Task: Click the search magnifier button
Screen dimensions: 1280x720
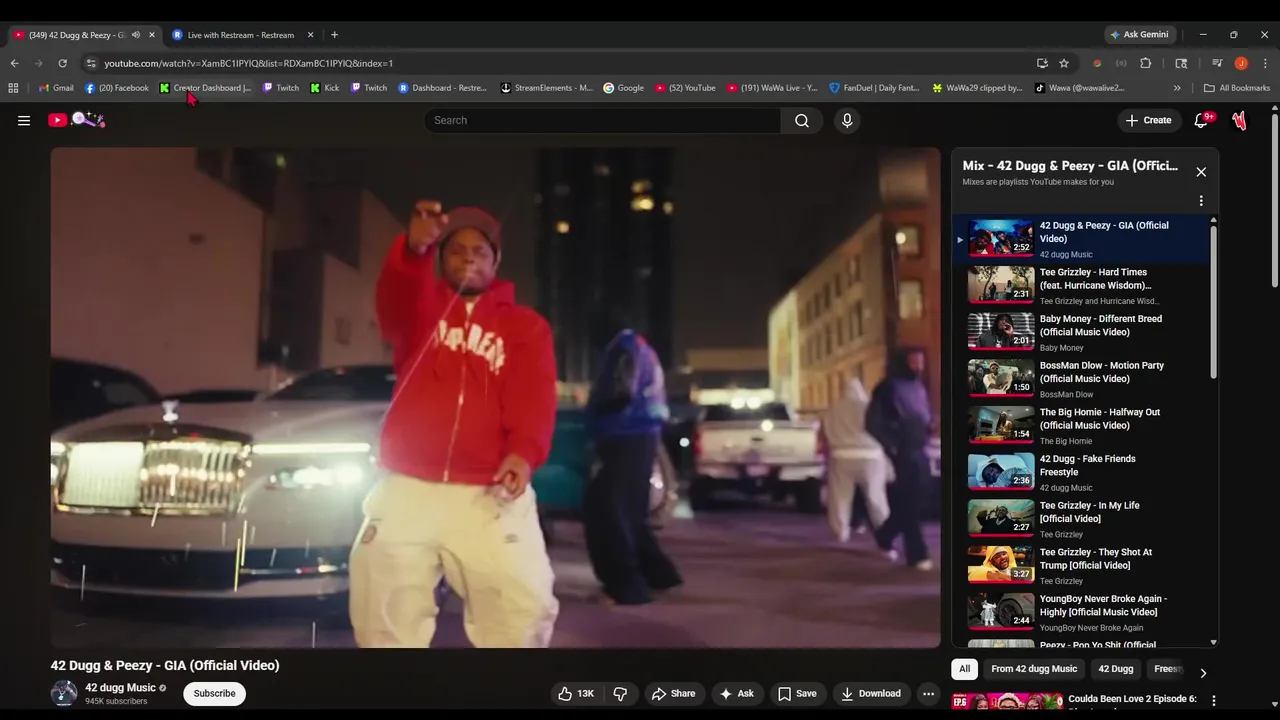Action: 802,120
